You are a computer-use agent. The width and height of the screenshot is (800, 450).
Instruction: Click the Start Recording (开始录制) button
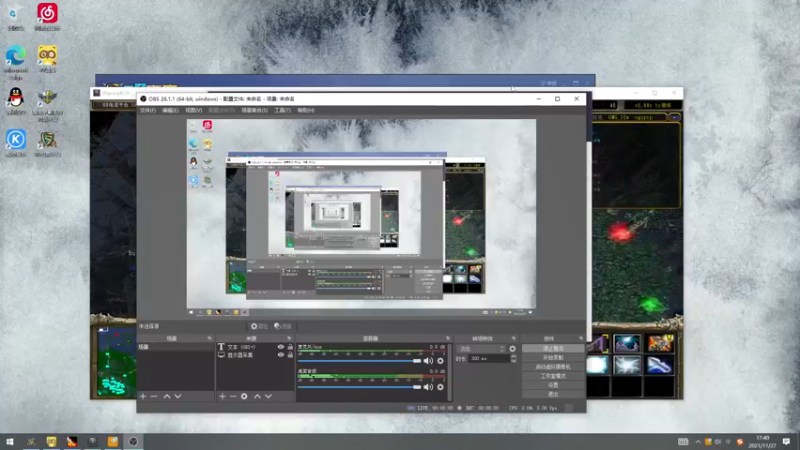point(553,358)
